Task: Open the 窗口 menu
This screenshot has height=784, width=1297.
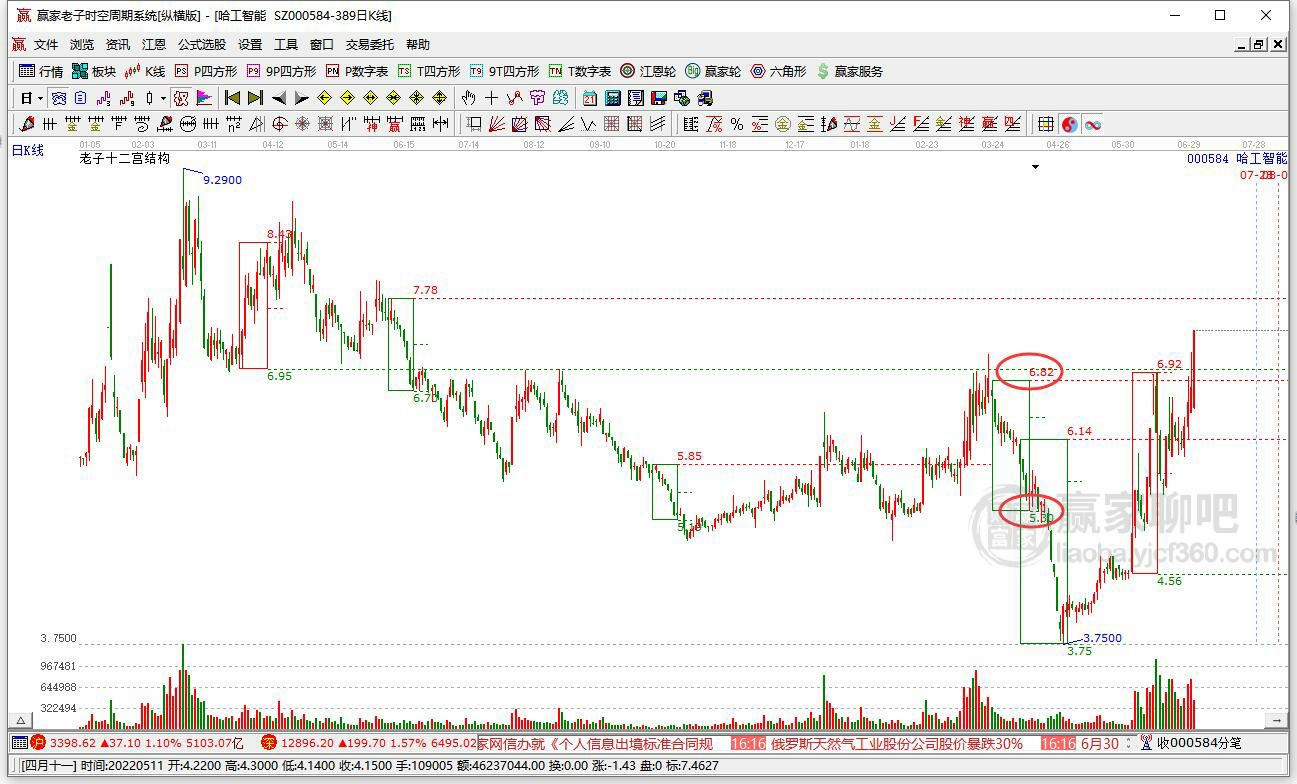Action: [322, 45]
